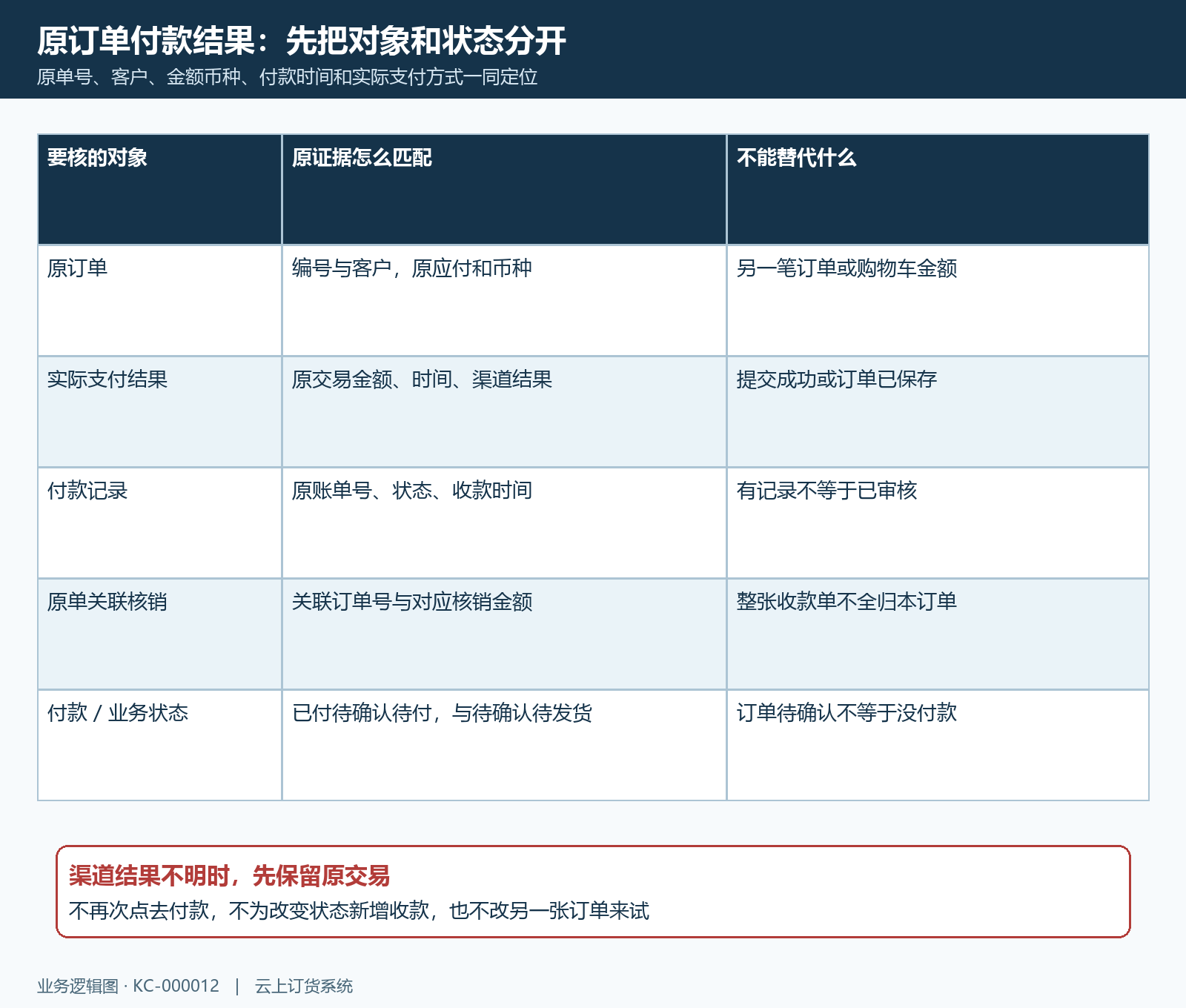The height and width of the screenshot is (1008, 1186).
Task: Click the cell 原订单 in first column
Action: tap(159, 300)
